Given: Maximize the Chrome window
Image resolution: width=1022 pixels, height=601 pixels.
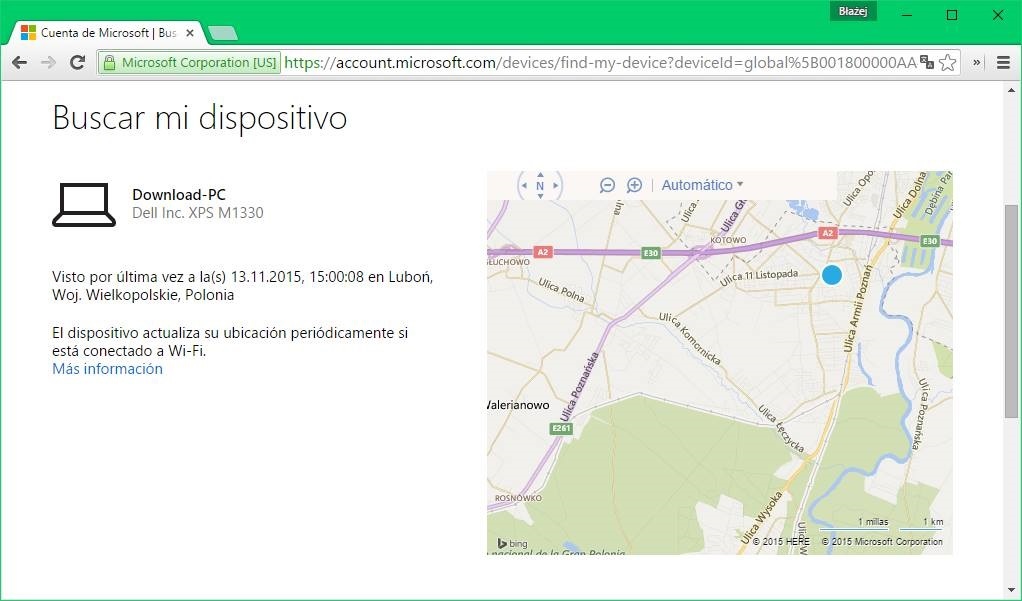Looking at the screenshot, I should (x=952, y=14).
